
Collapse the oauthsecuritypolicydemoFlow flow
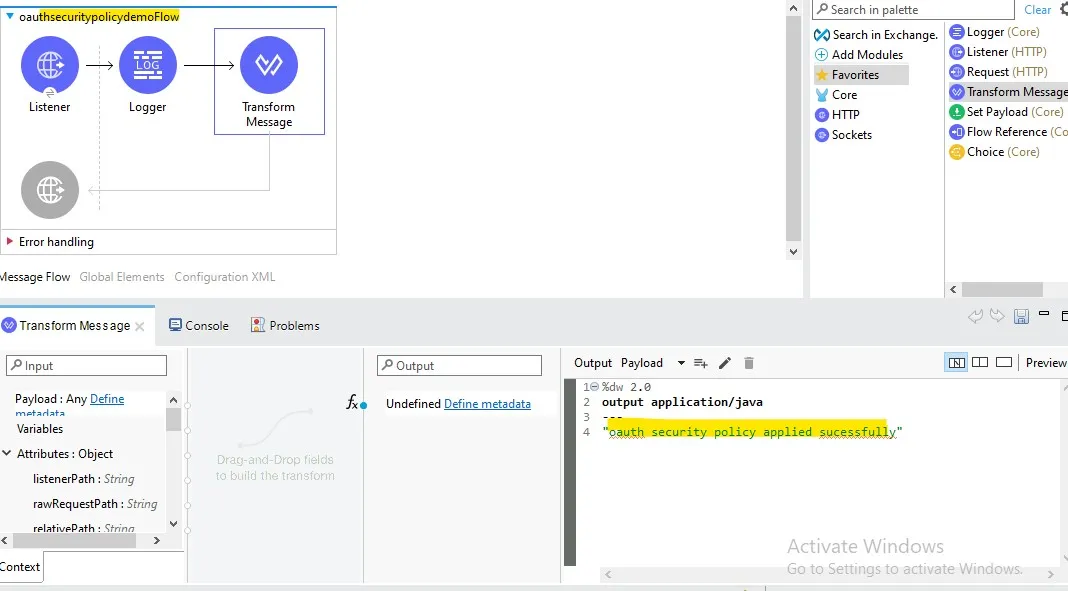tap(10, 16)
